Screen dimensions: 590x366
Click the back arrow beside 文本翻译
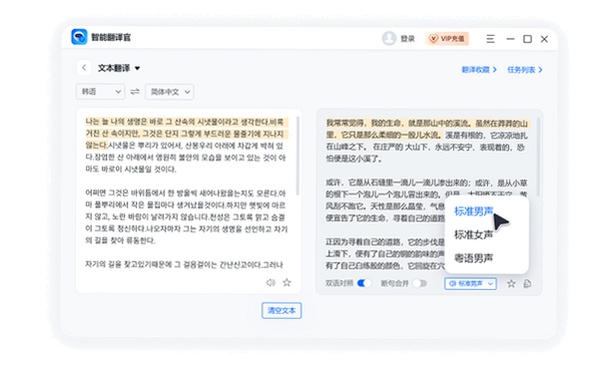click(x=84, y=68)
